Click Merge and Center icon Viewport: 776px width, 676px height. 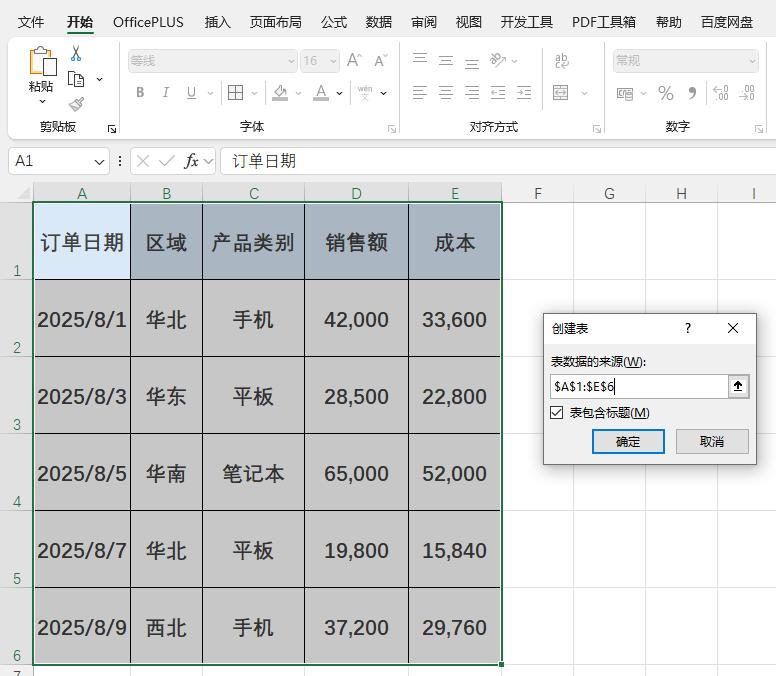tap(560, 93)
